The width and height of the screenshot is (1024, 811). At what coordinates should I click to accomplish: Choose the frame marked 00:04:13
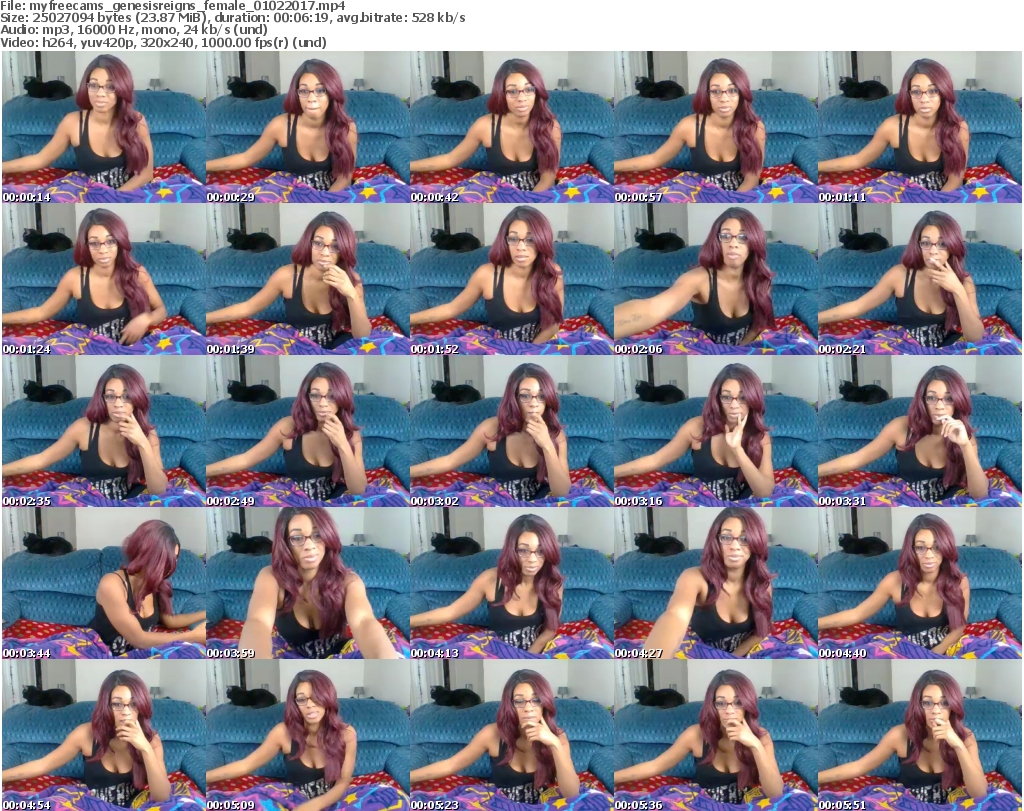(511, 584)
